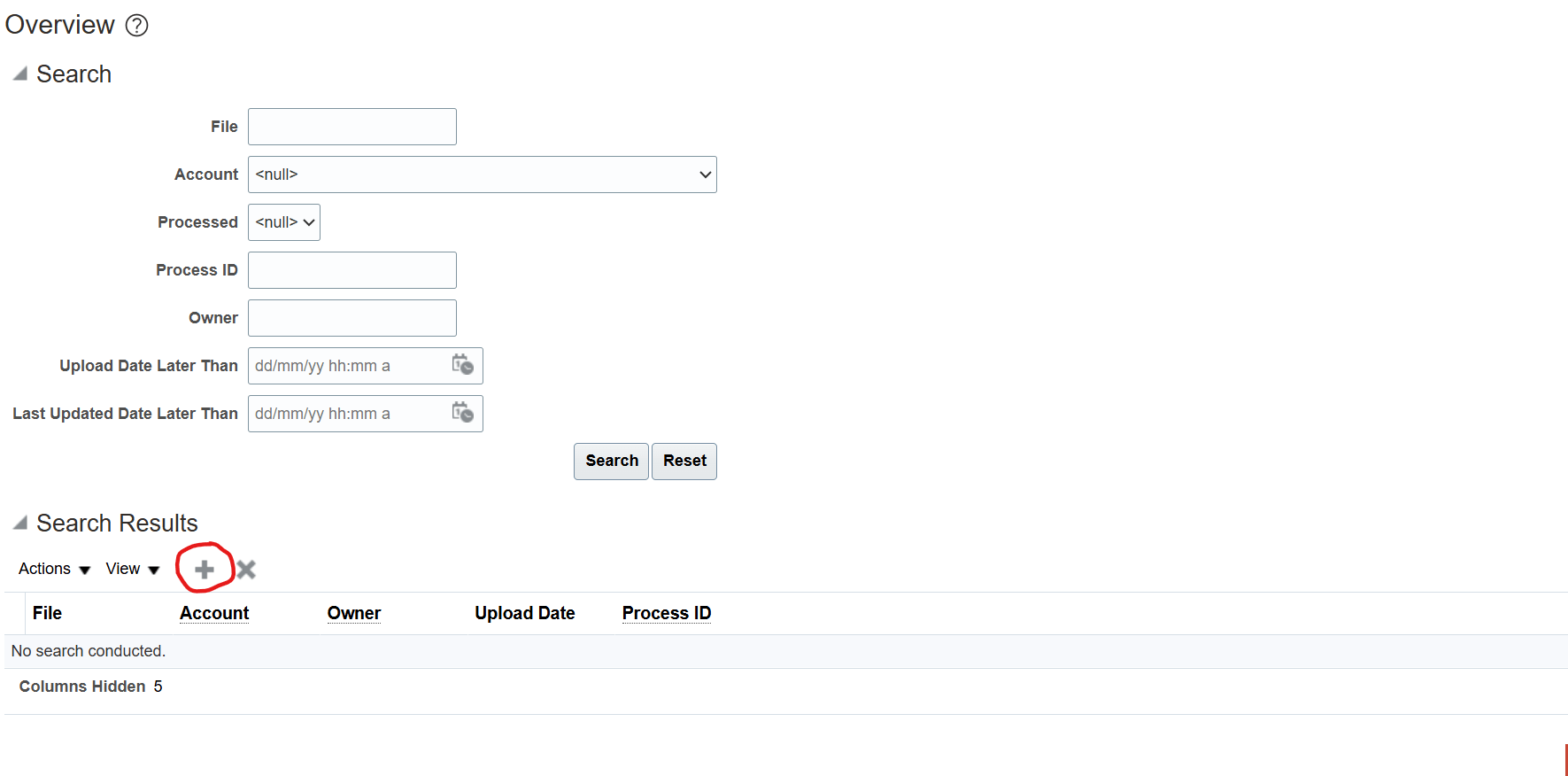Image resolution: width=1568 pixels, height=776 pixels.
Task: Click the Delete (X) icon in Search Results
Action: pos(245,570)
